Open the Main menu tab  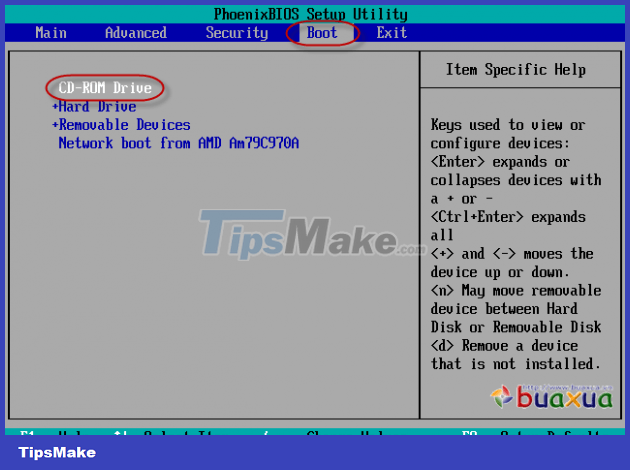click(x=51, y=33)
